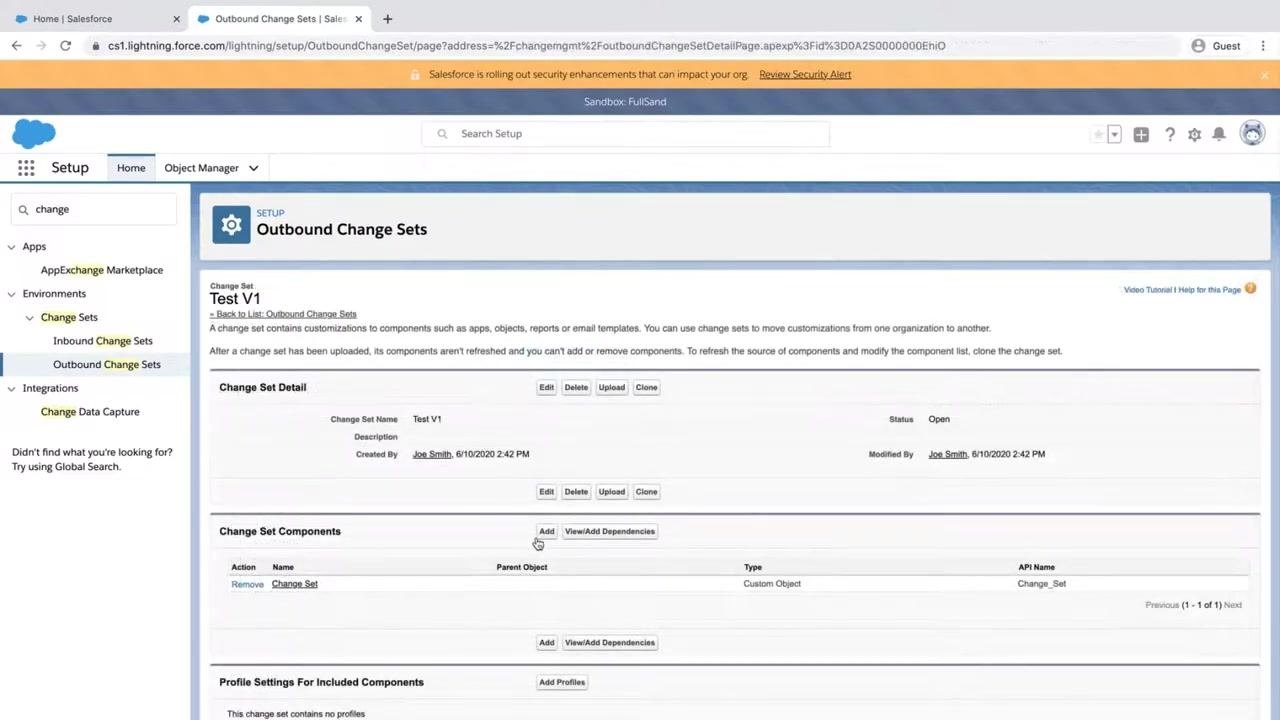Click the Quick Find box containing 'change'
Image resolution: width=1280 pixels, height=720 pixels.
[94, 209]
